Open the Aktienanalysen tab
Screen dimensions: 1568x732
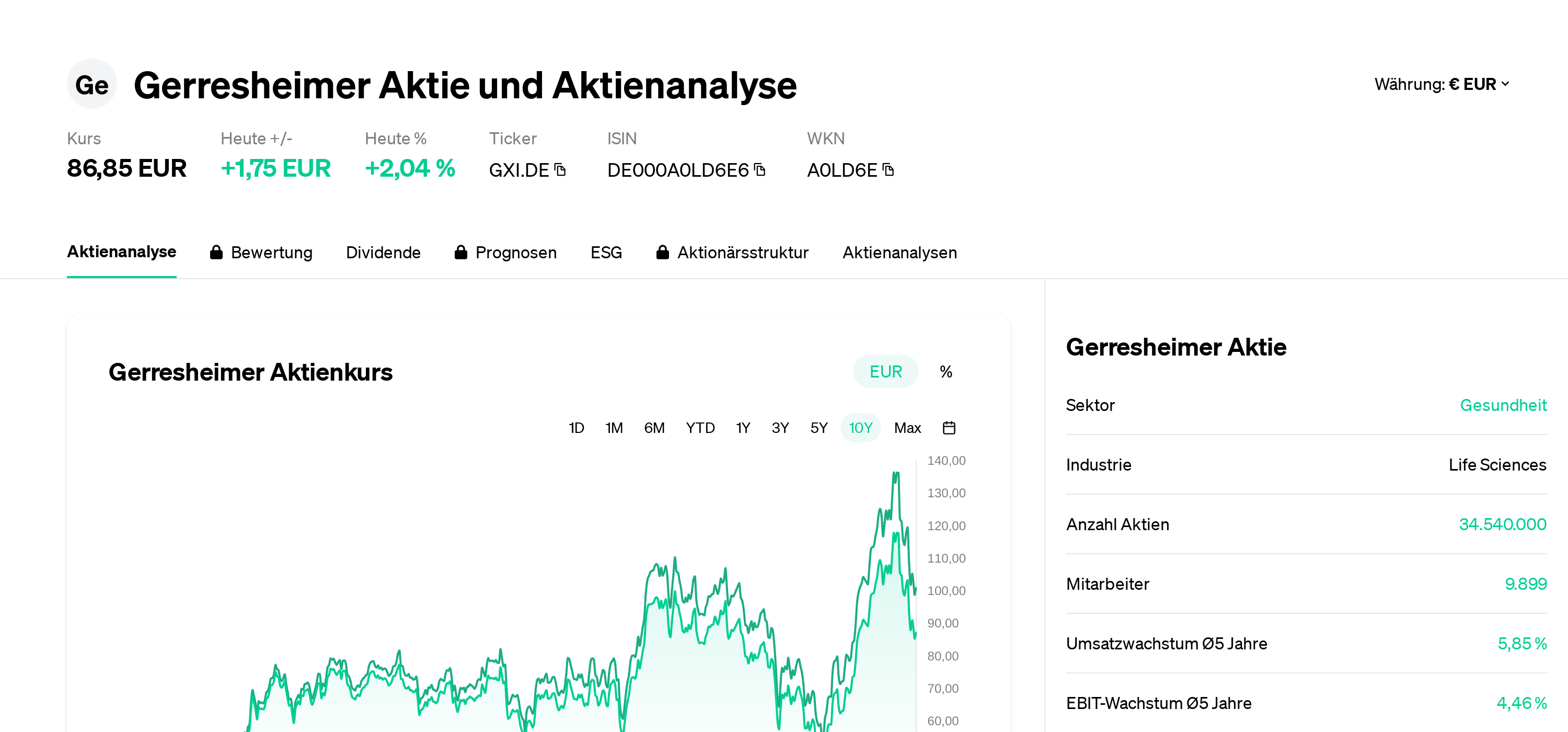pyautogui.click(x=899, y=253)
